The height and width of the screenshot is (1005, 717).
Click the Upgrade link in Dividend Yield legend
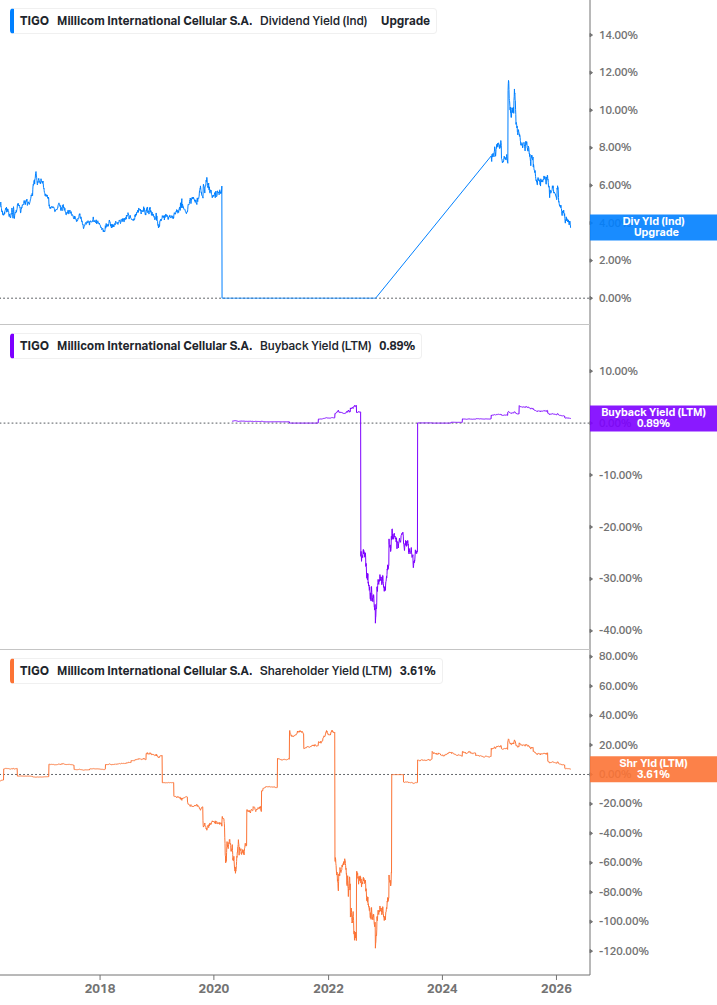[x=405, y=21]
